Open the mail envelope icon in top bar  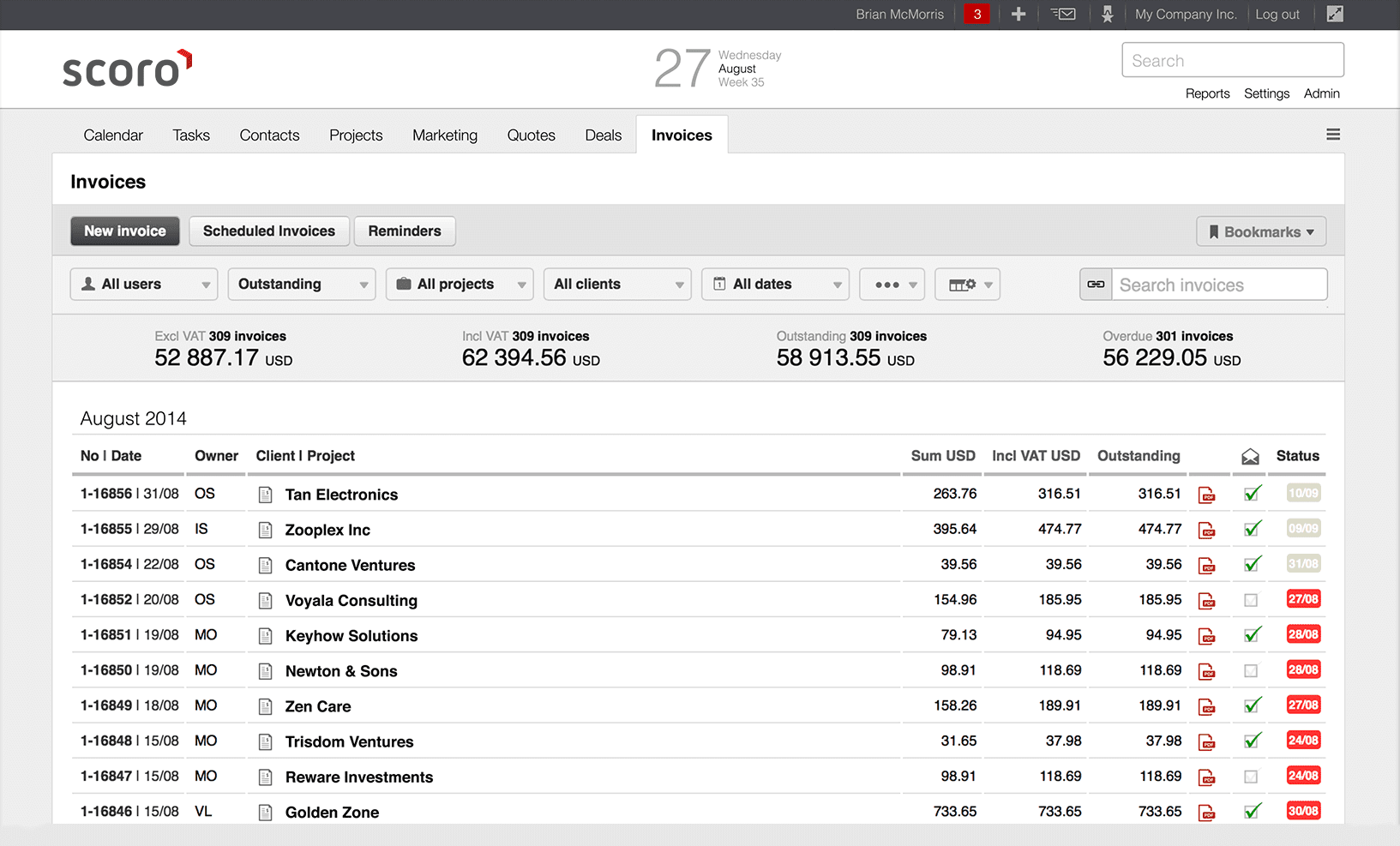click(1063, 14)
